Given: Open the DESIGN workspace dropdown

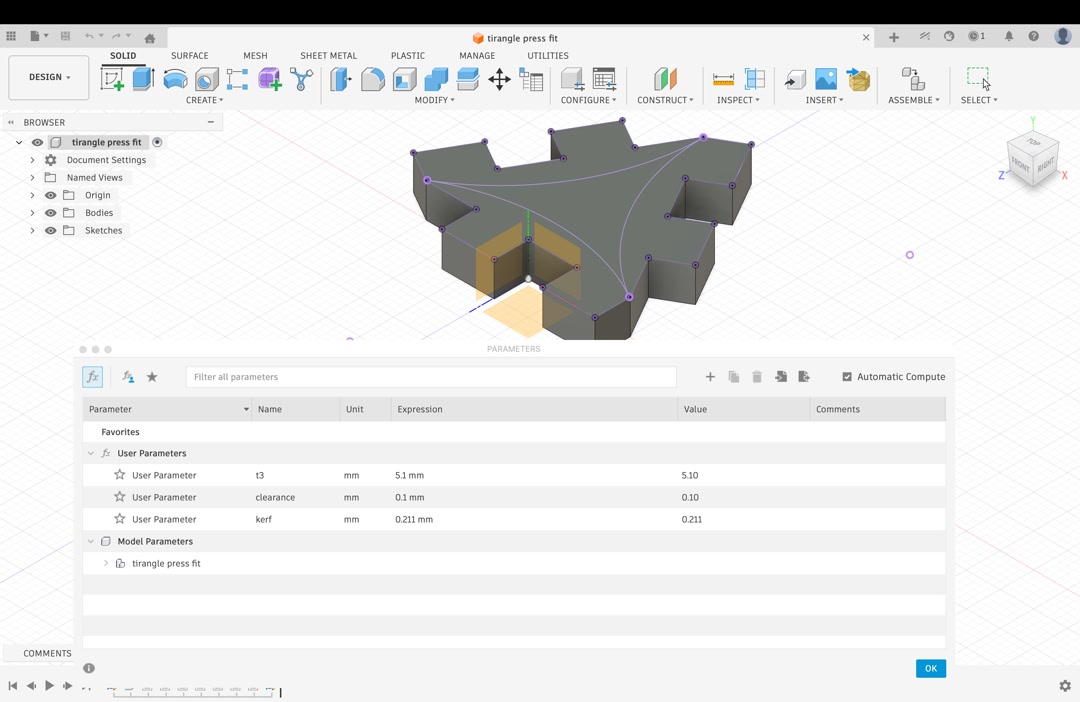Looking at the screenshot, I should [x=49, y=77].
